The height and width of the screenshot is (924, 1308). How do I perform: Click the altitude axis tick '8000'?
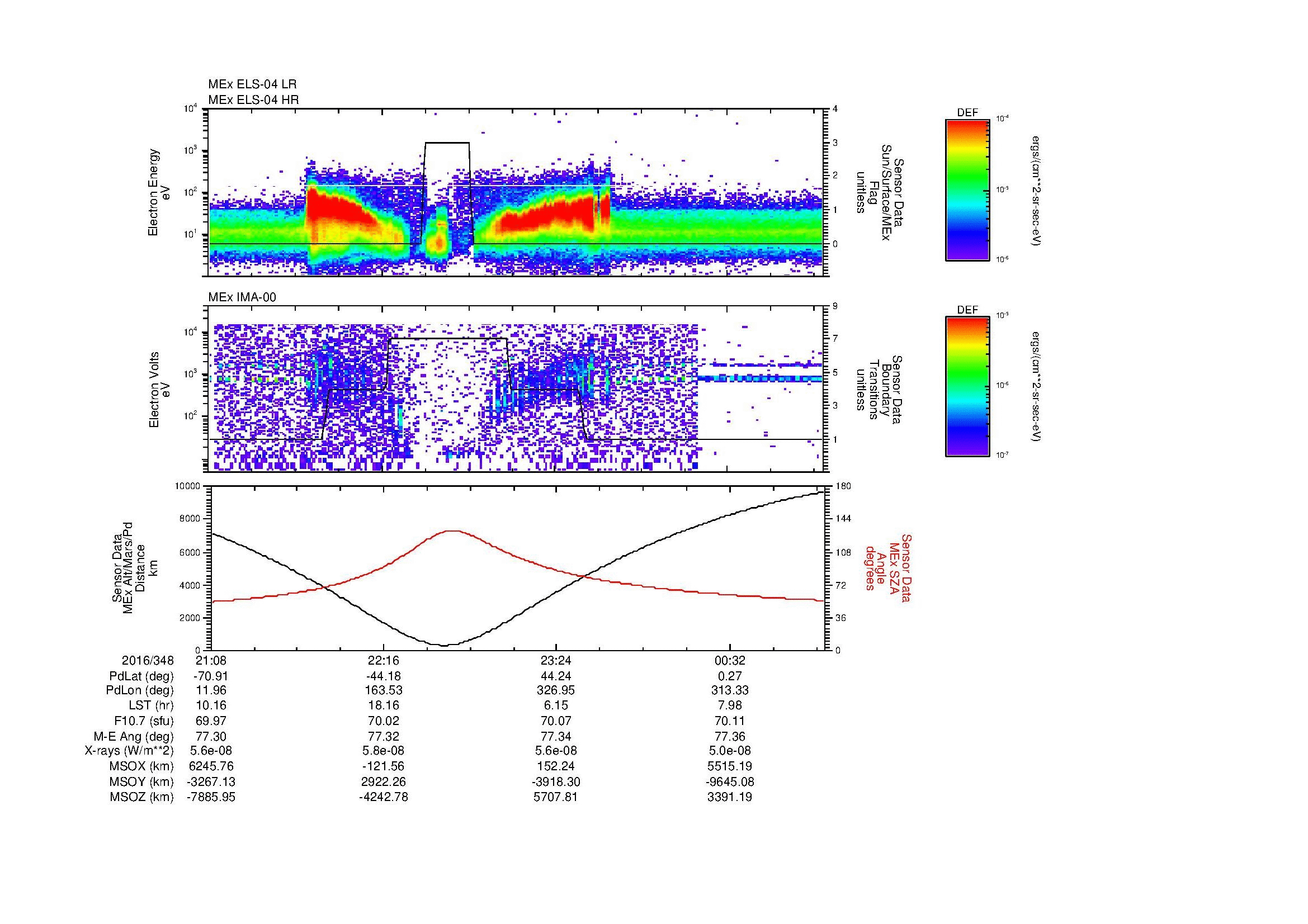pos(191,519)
